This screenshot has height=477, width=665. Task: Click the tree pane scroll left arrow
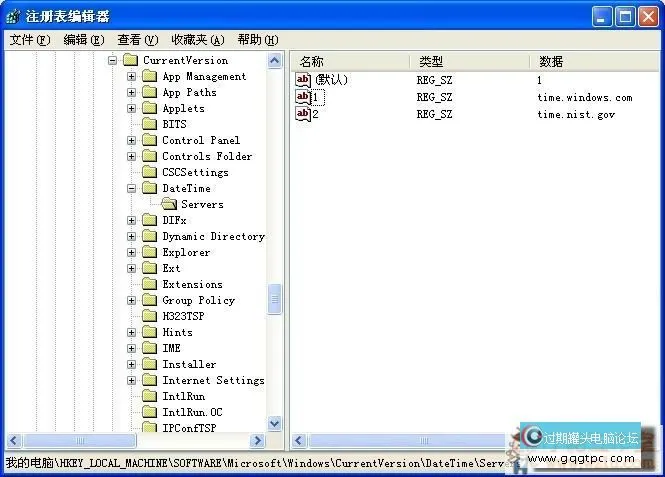click(14, 441)
